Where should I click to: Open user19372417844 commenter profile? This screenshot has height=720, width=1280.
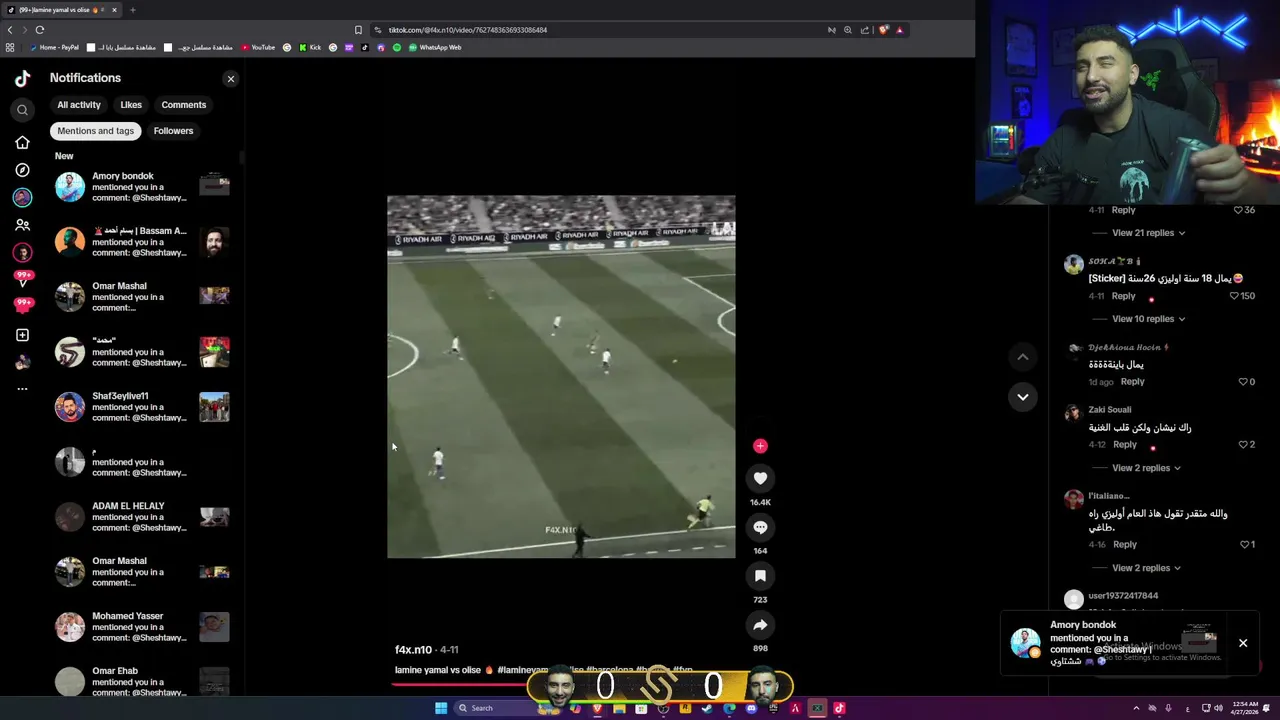click(x=1123, y=596)
